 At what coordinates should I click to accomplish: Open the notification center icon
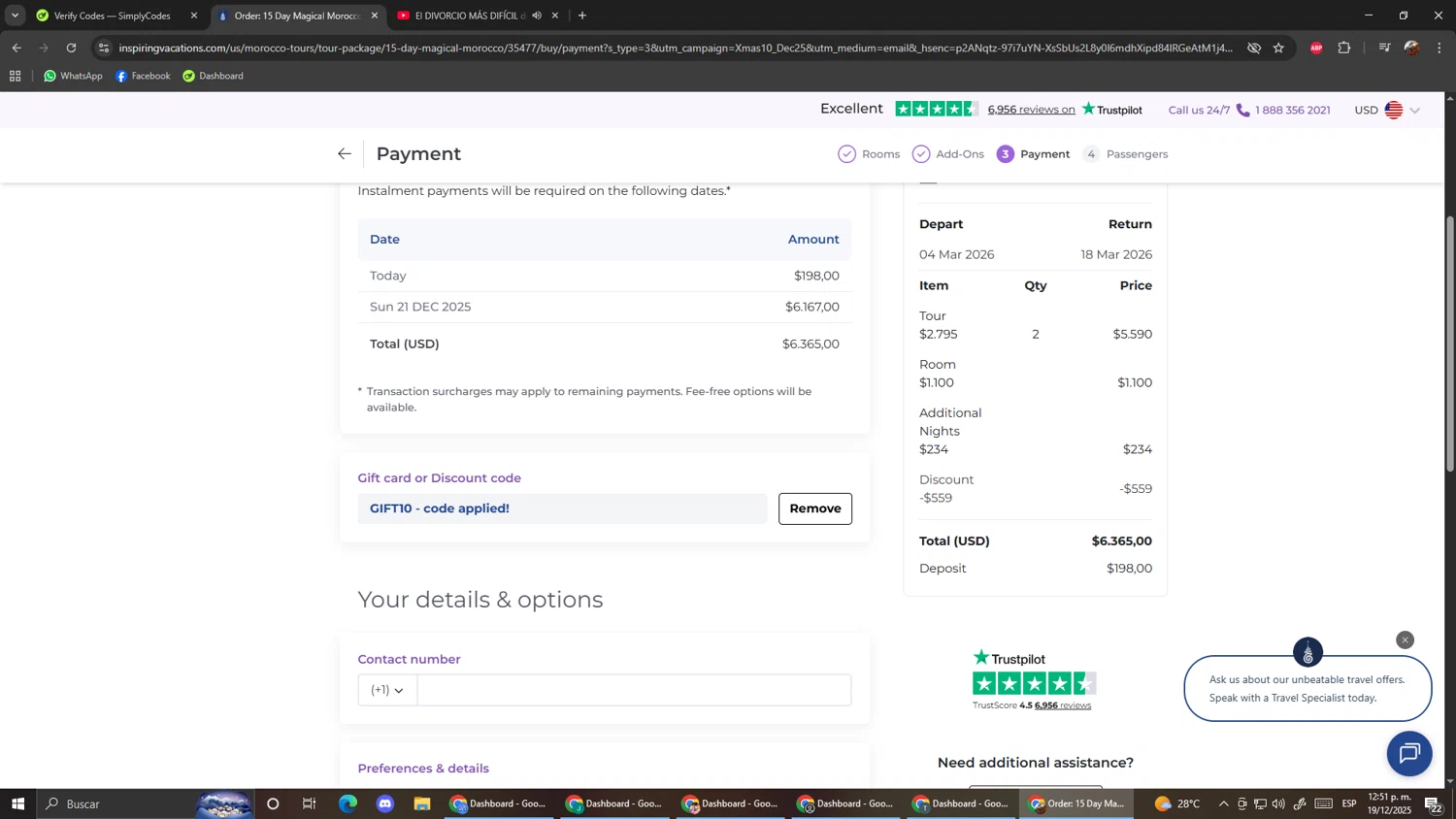pos(1432,803)
